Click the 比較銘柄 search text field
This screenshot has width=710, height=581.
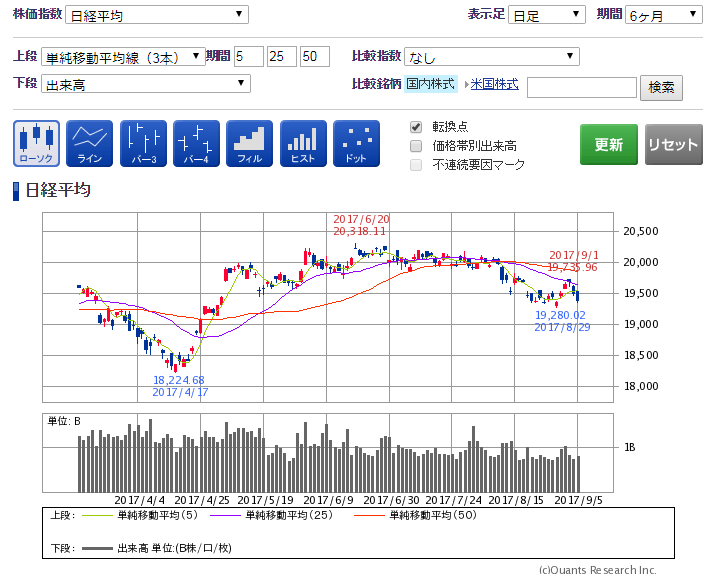[x=581, y=87]
